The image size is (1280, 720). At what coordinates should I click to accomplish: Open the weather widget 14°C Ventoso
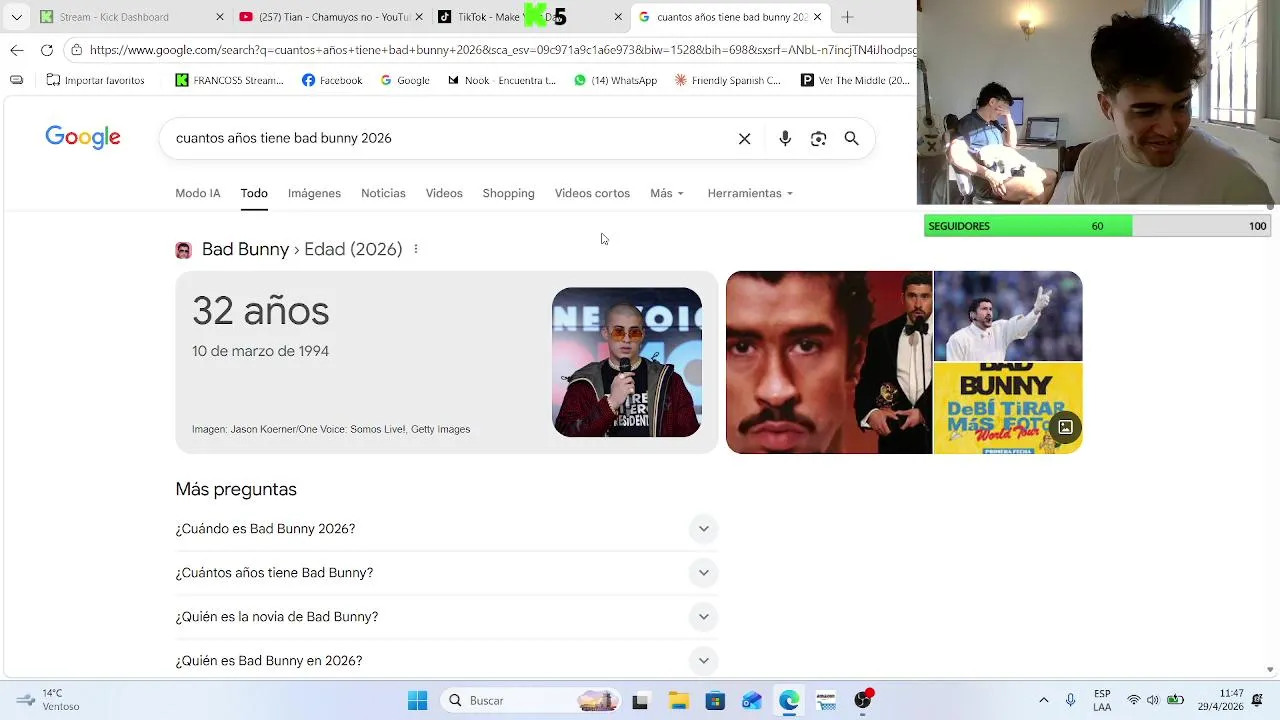click(48, 700)
